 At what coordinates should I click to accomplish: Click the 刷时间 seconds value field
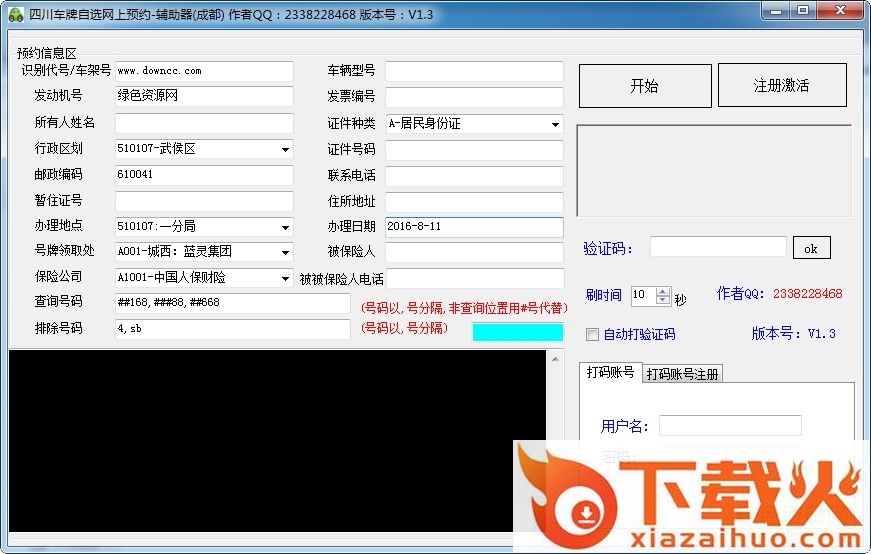(643, 296)
